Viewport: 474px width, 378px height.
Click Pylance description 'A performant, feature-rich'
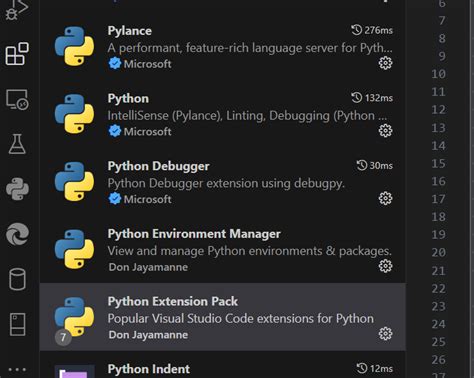[250, 48]
